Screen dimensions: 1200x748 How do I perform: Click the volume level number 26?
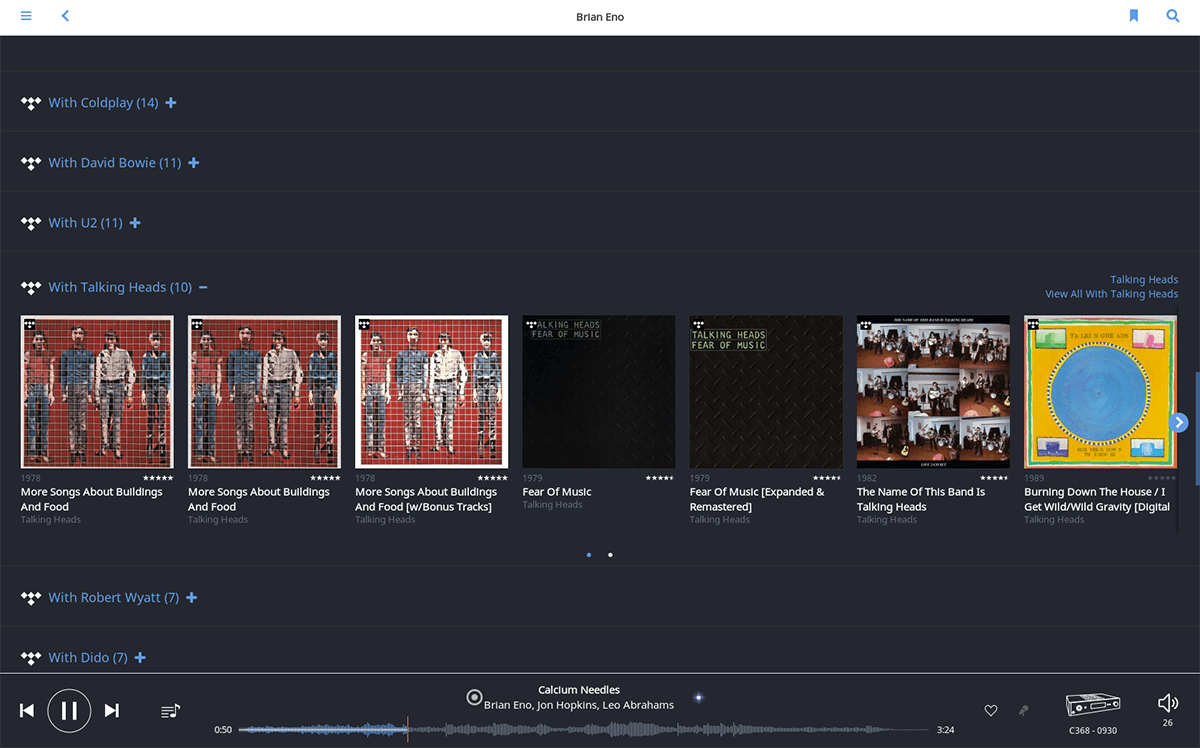[1167, 723]
